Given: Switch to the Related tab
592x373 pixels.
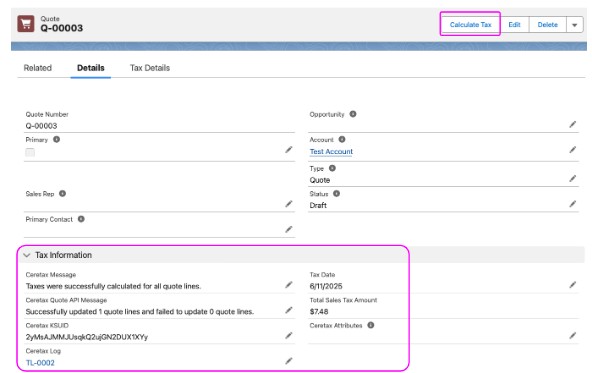Looking at the screenshot, I should coord(37,68).
